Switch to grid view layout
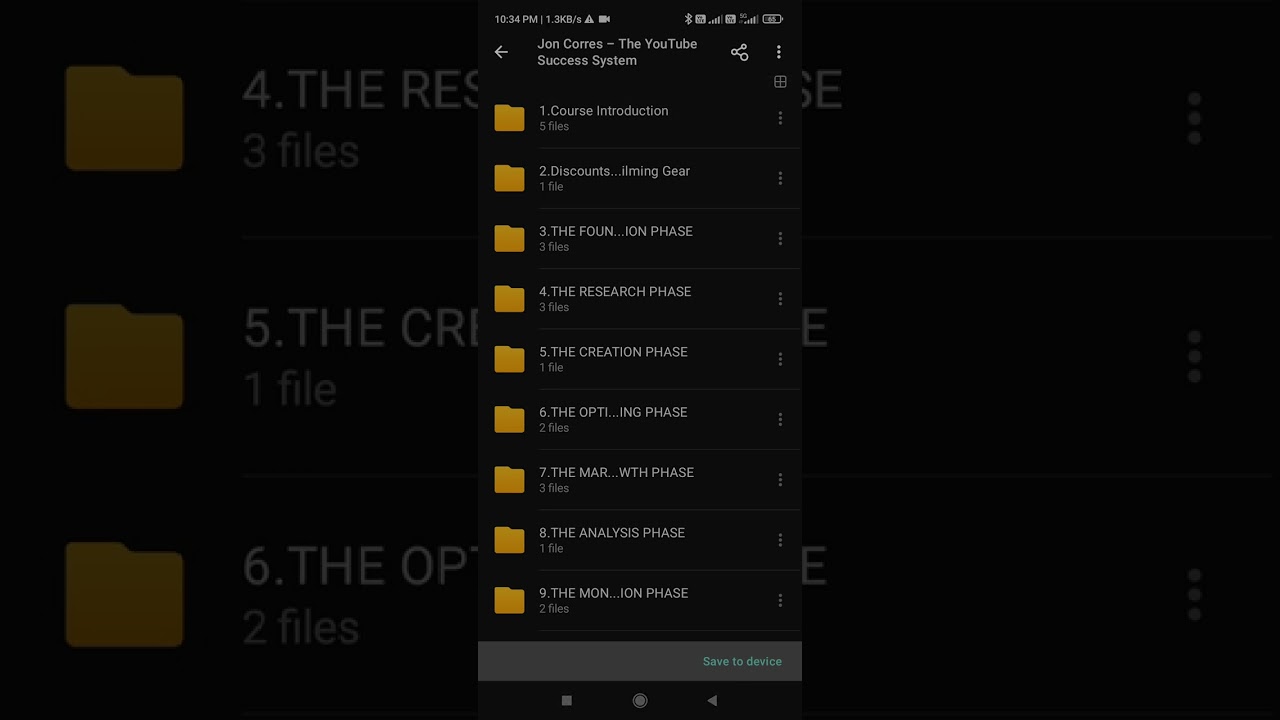 780,82
